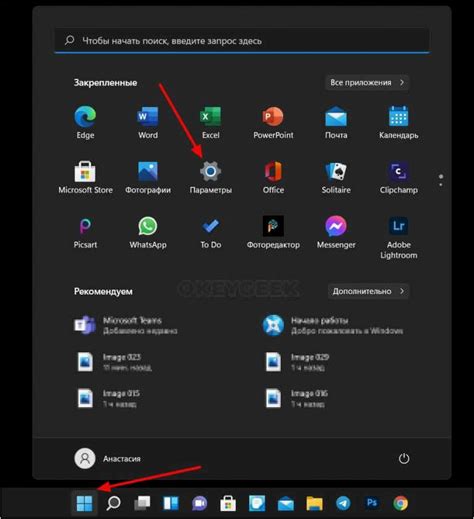Open recently added Microsoft Teams
The height and width of the screenshot is (519, 474).
[126, 325]
